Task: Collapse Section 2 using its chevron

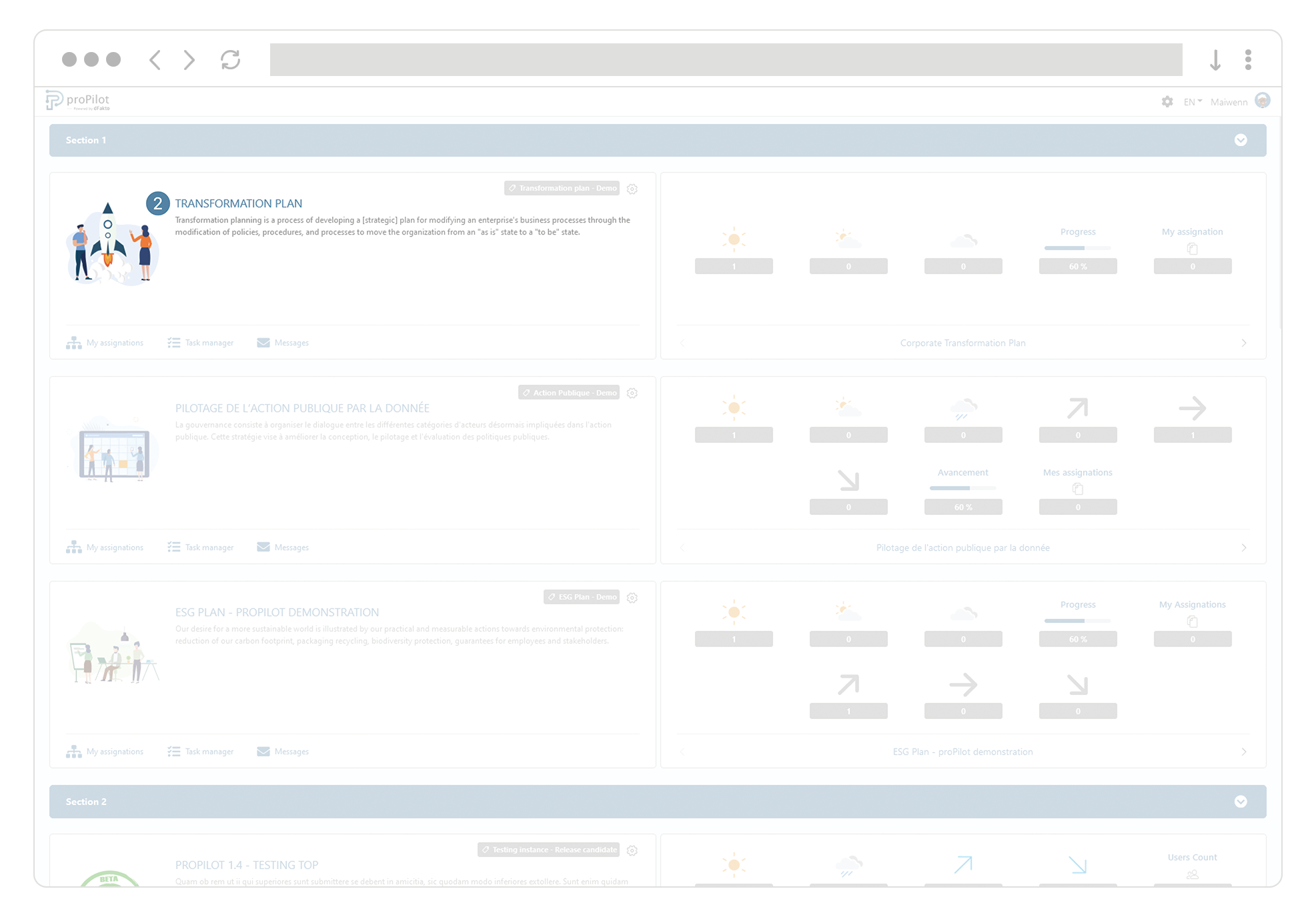Action: pos(1241,801)
